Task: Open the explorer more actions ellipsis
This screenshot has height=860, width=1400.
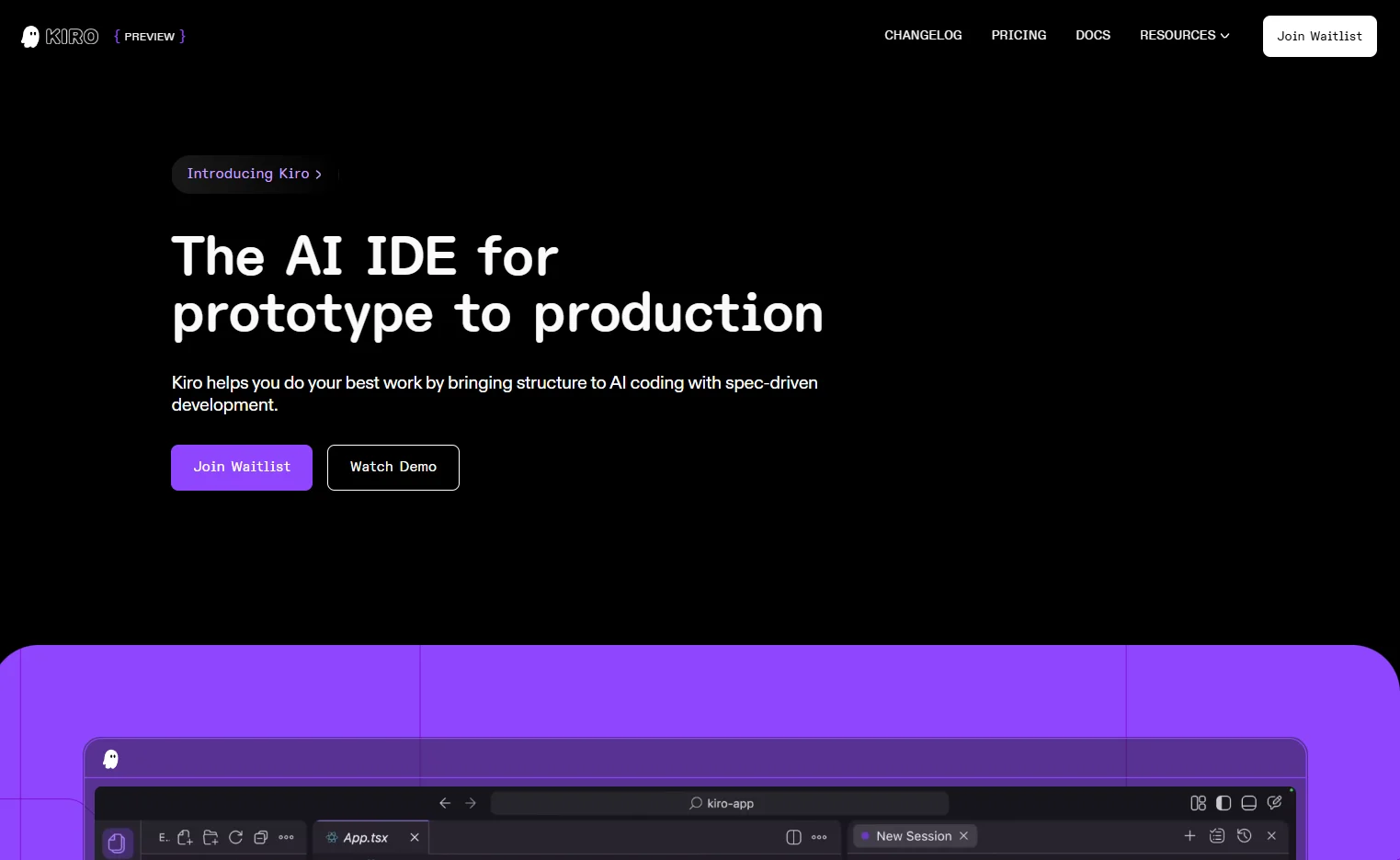Action: tap(286, 837)
